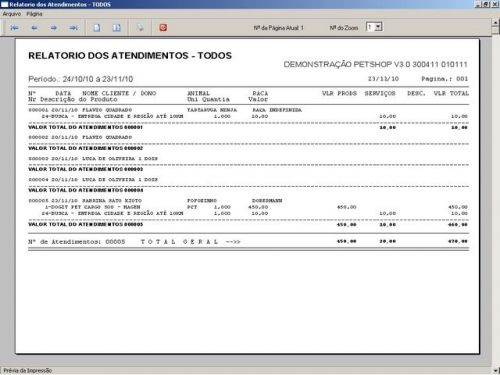
Task: Click scroll down arrow of vertical scrollbar
Action: [x=496, y=370]
